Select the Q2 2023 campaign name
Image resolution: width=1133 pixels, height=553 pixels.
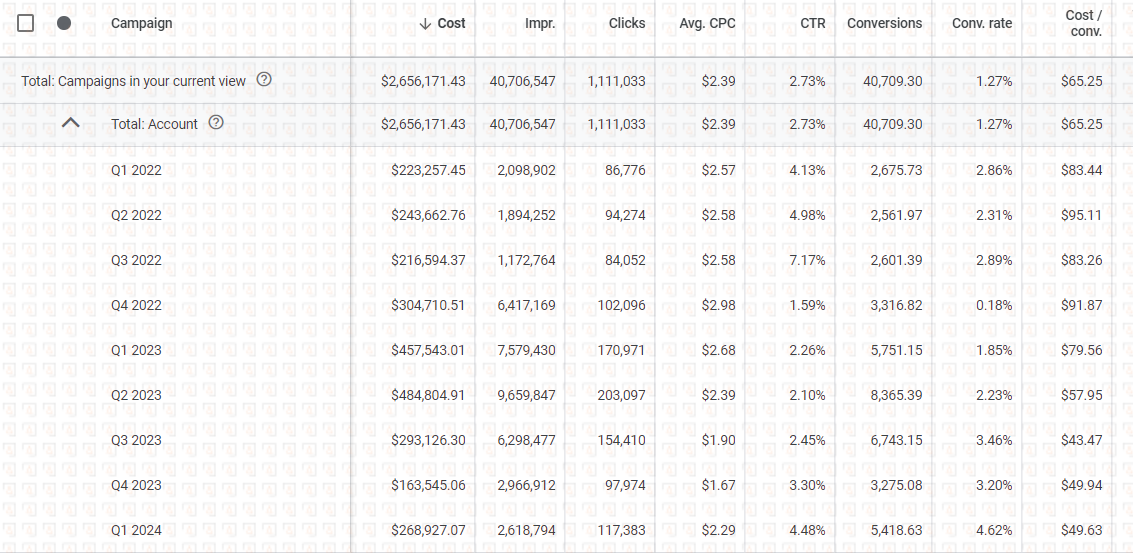[x=136, y=395]
